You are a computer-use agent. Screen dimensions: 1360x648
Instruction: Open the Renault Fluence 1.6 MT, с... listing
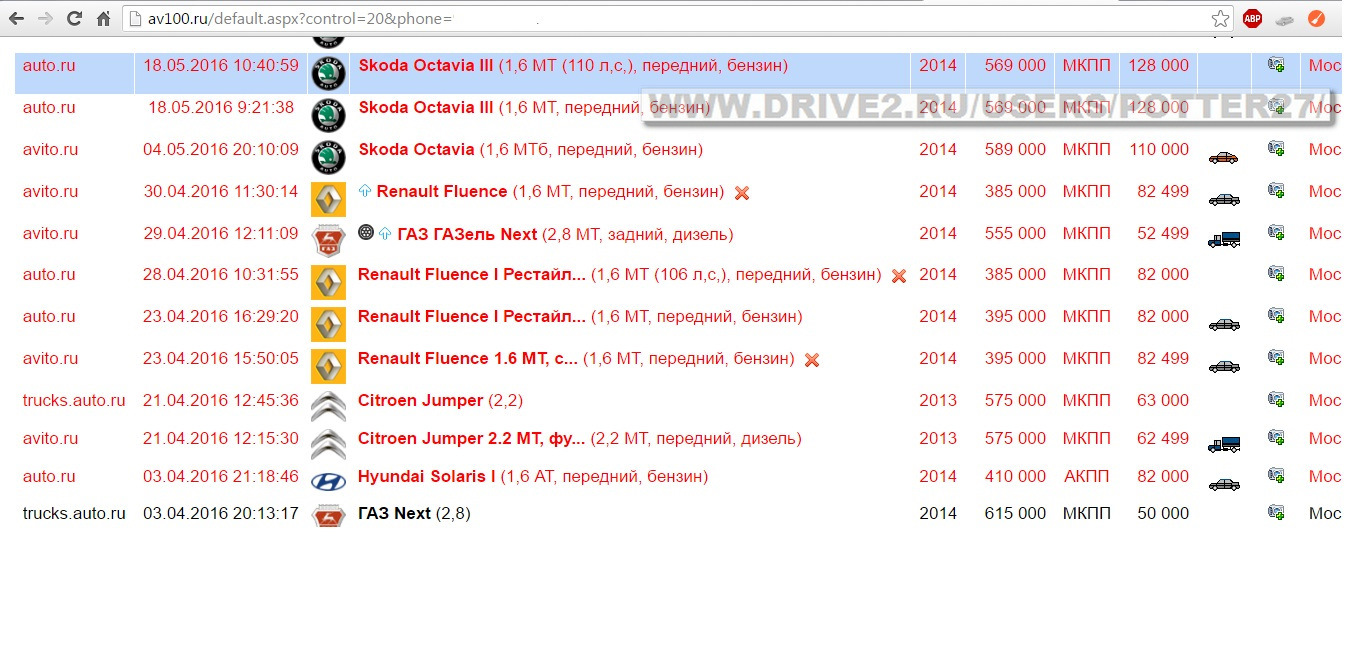point(576,358)
